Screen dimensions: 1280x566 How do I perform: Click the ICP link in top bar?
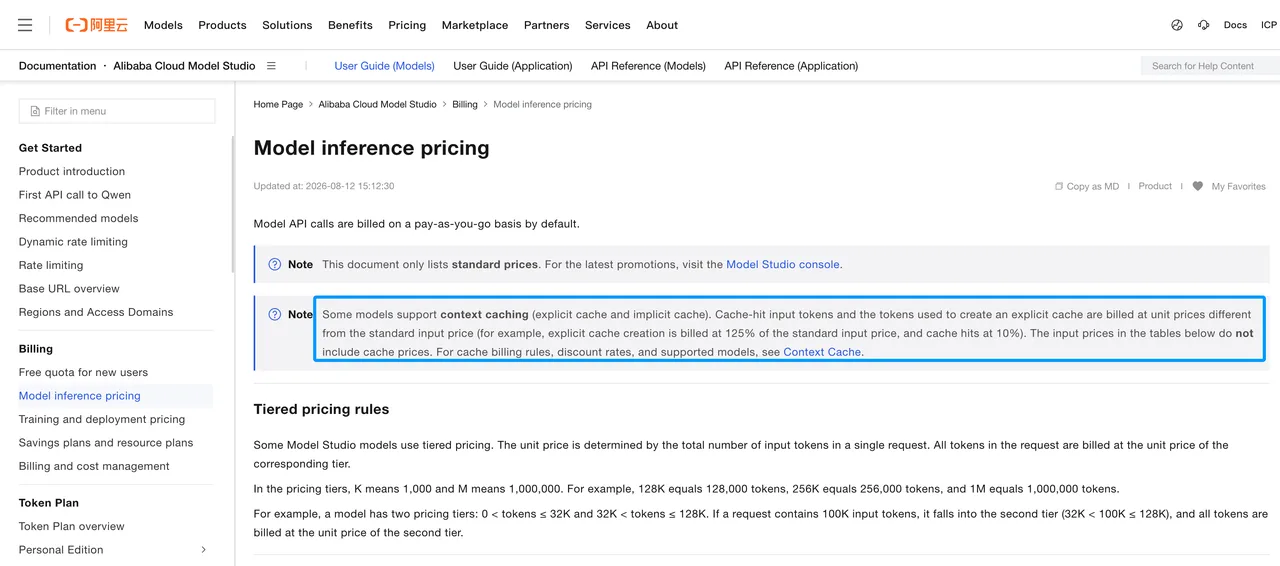pyautogui.click(x=1269, y=25)
